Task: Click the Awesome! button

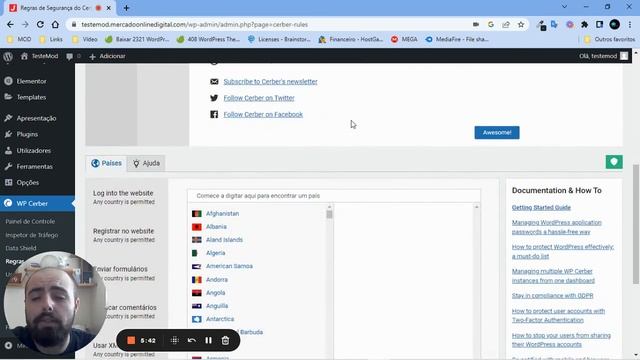Action: click(497, 132)
